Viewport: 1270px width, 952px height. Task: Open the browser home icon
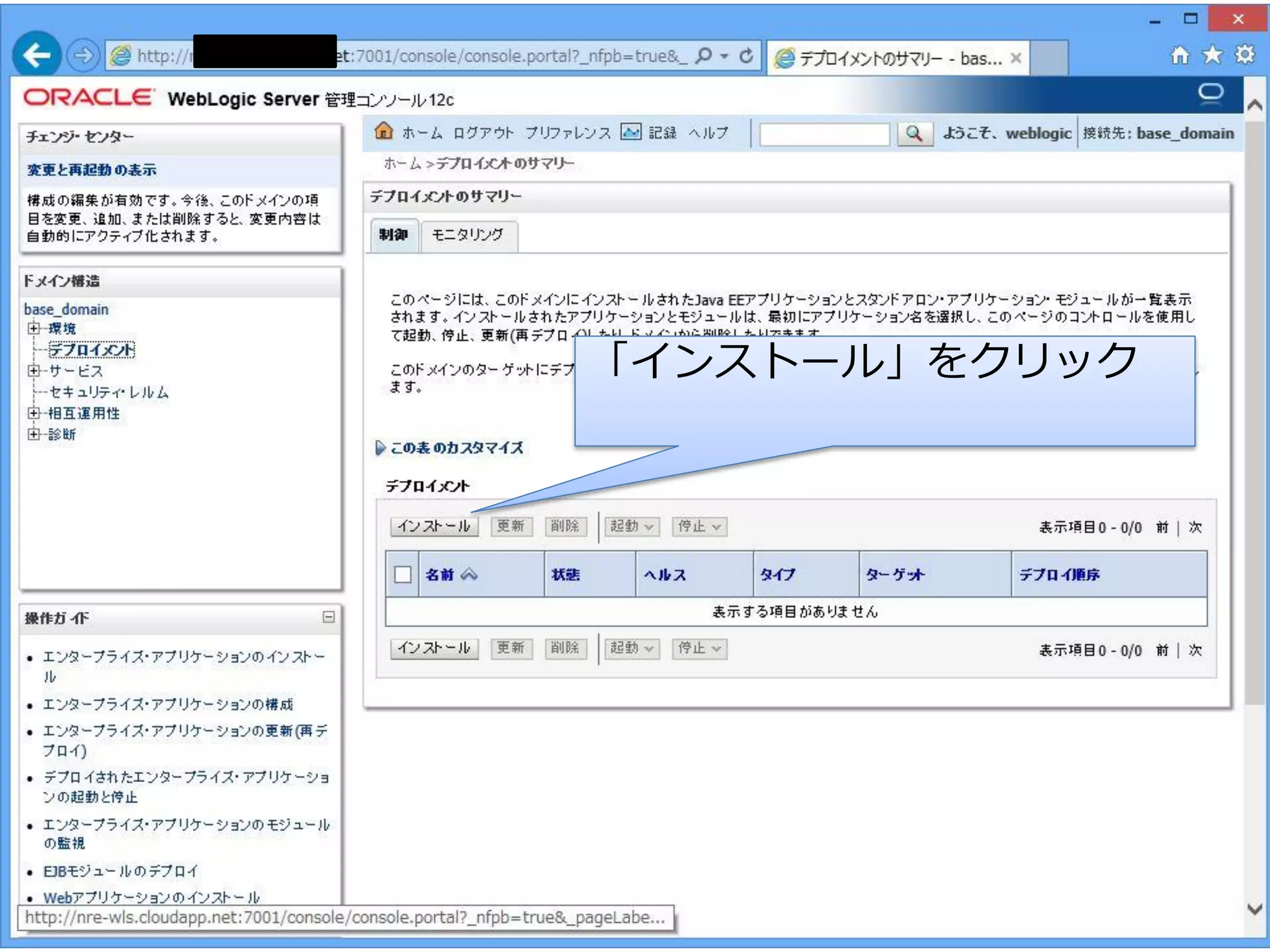click(1179, 55)
